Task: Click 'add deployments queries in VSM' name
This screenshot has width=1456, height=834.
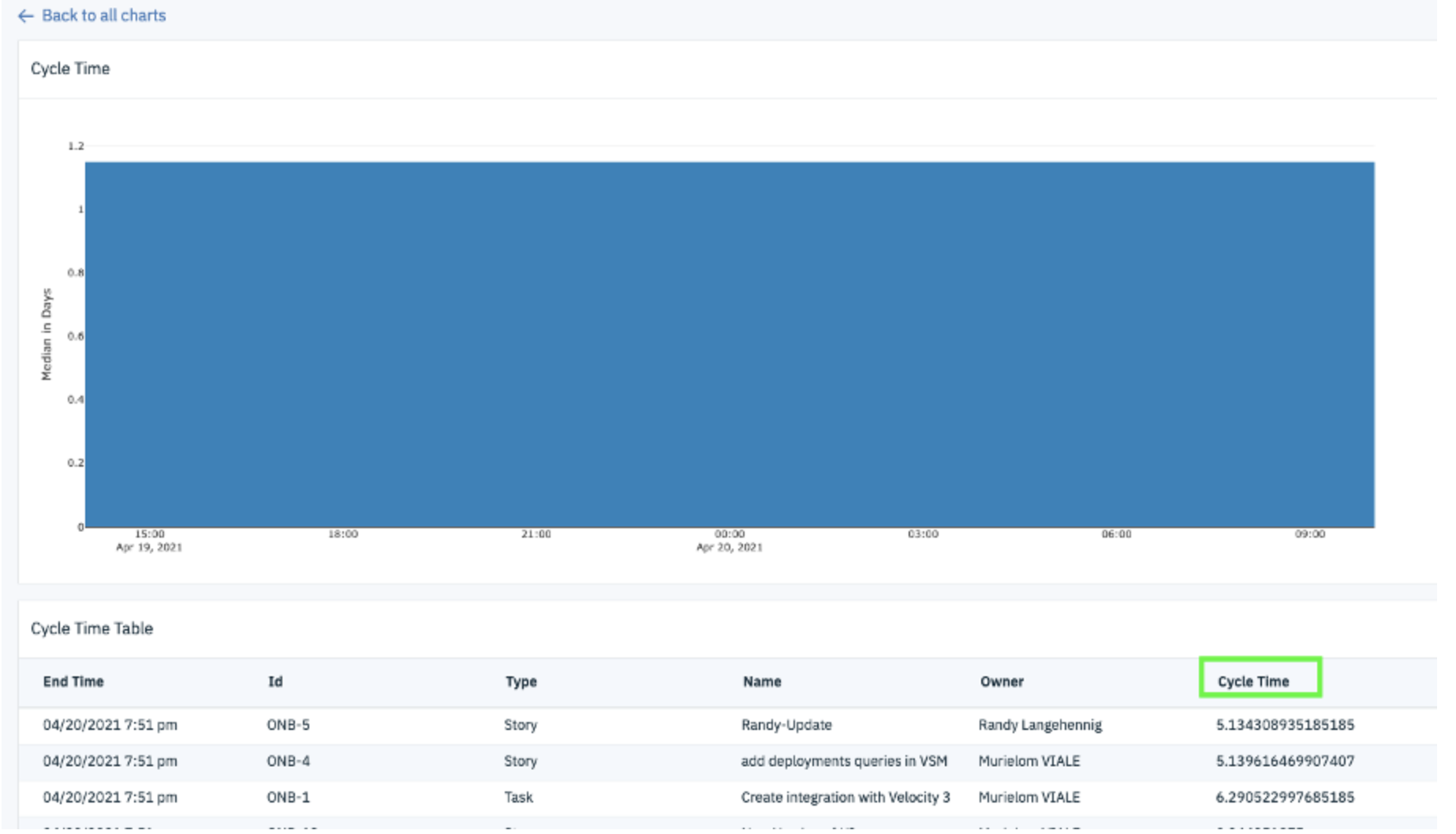Action: pos(844,761)
